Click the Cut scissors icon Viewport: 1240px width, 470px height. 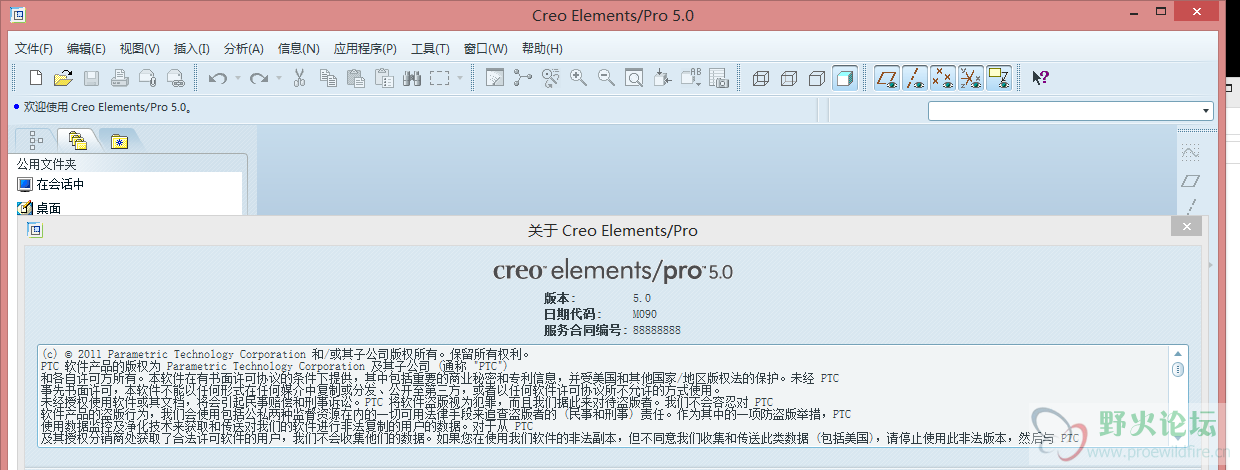tap(299, 77)
